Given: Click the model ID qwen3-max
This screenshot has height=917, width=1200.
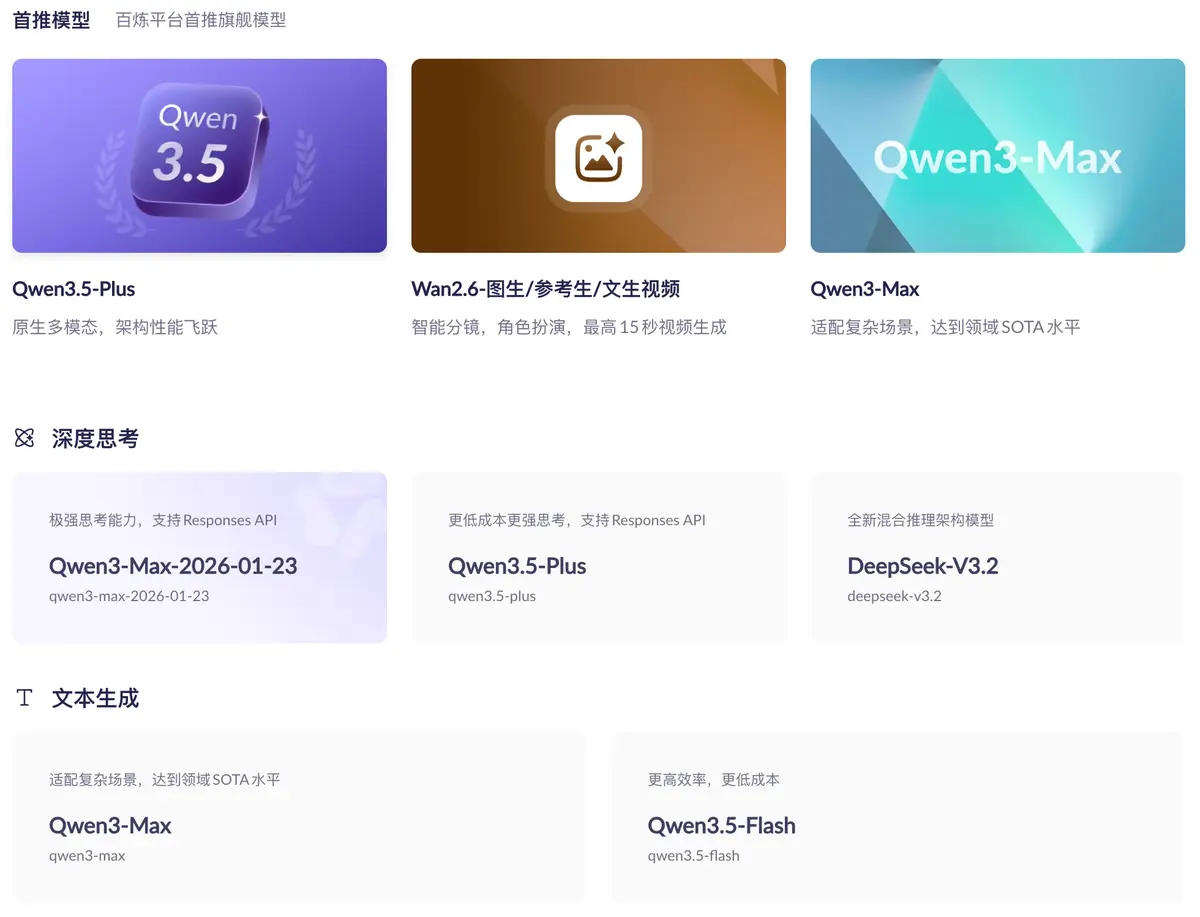Looking at the screenshot, I should tap(87, 855).
